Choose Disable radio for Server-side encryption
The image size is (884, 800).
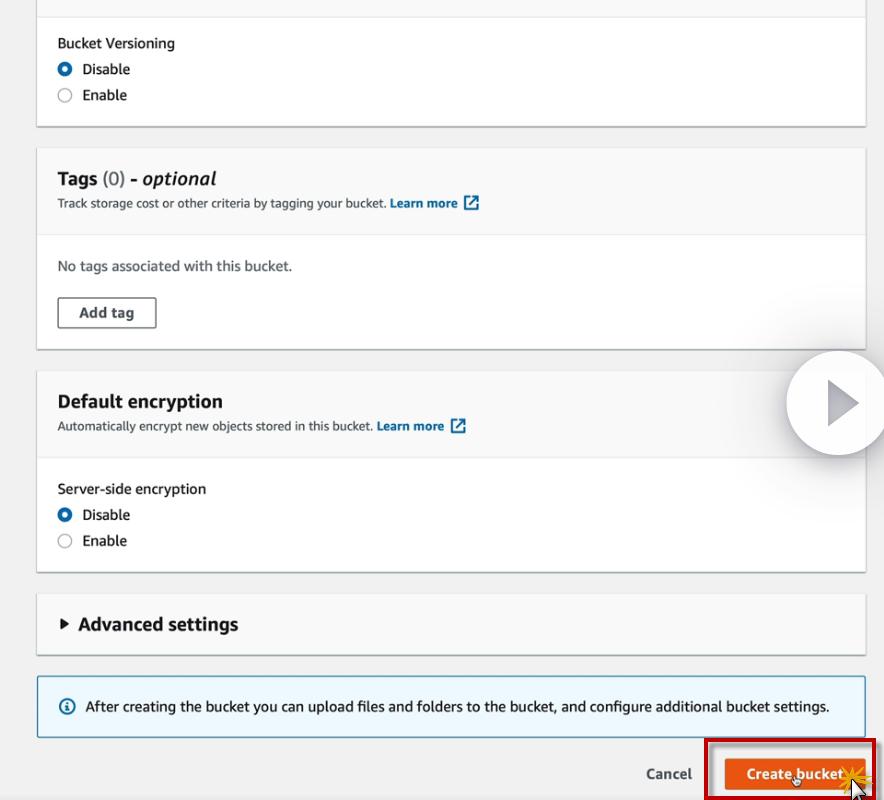[x=65, y=515]
